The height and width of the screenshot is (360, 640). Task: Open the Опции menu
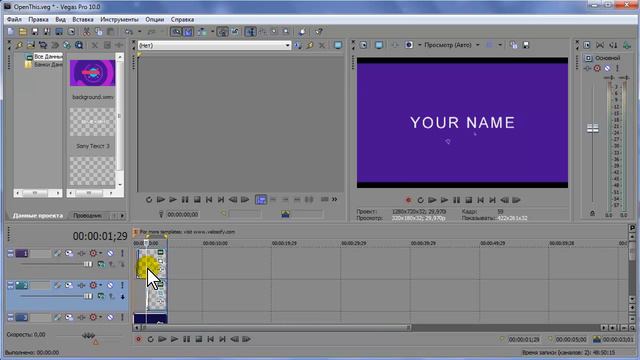point(155,20)
